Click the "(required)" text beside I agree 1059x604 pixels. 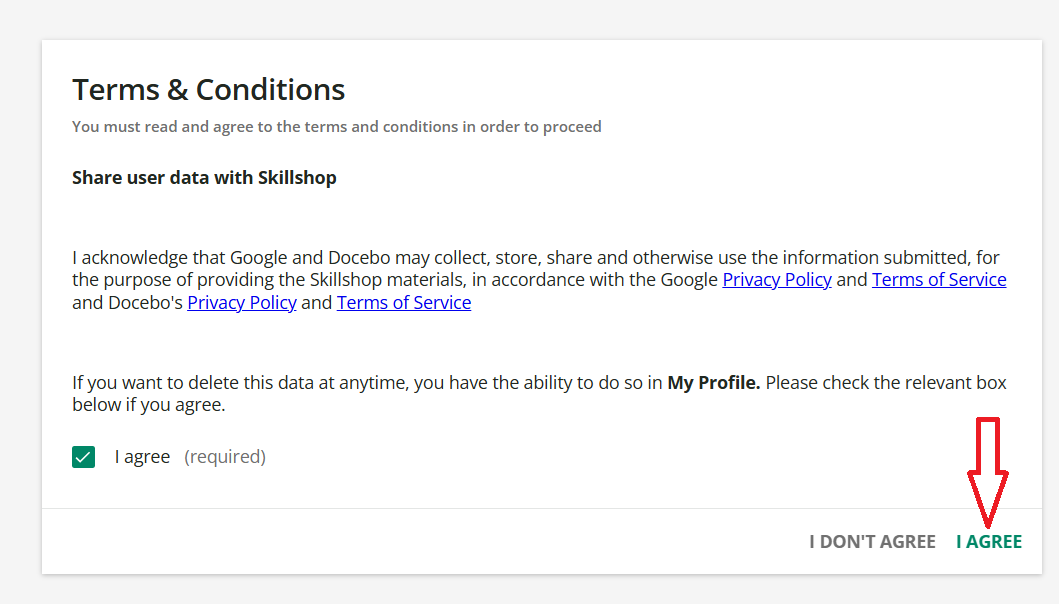point(225,457)
